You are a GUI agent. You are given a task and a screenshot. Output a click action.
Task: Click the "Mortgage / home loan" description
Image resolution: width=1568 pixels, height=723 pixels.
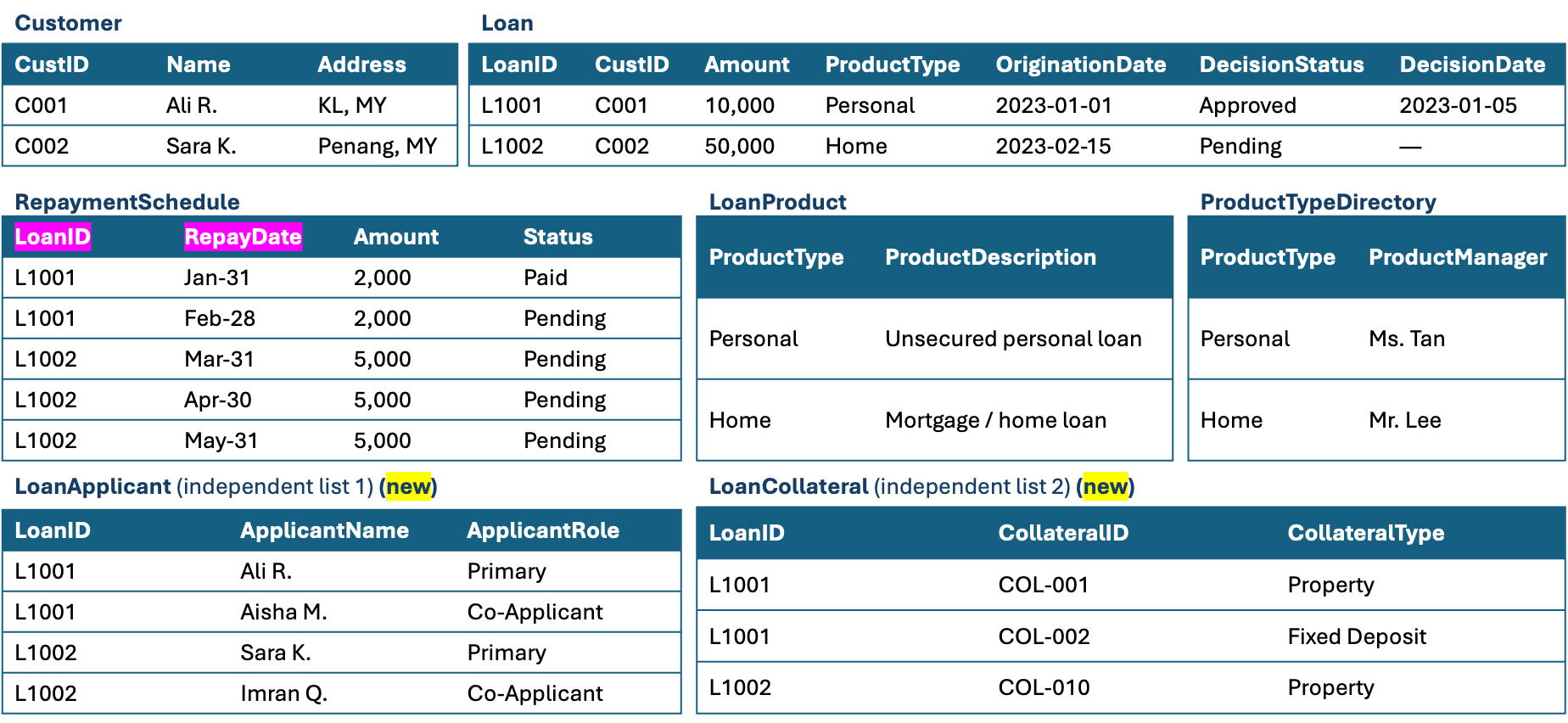coord(995,420)
